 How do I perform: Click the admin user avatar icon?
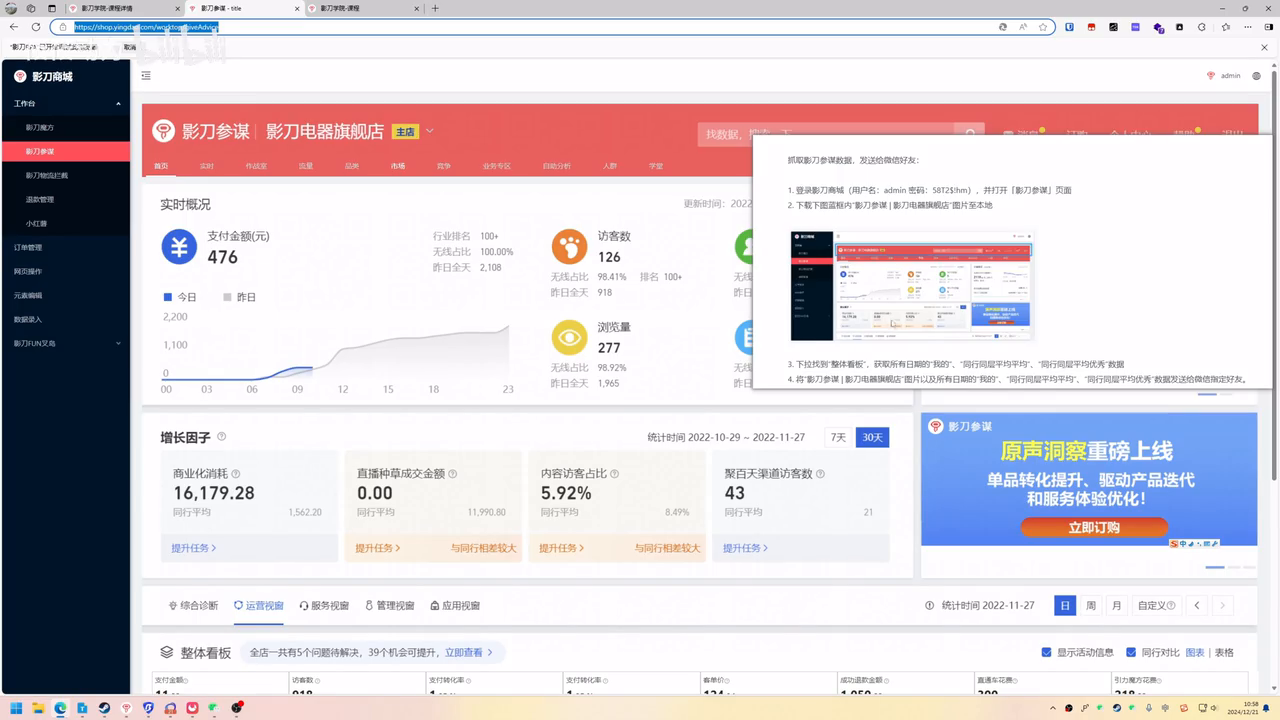[x=1211, y=76]
